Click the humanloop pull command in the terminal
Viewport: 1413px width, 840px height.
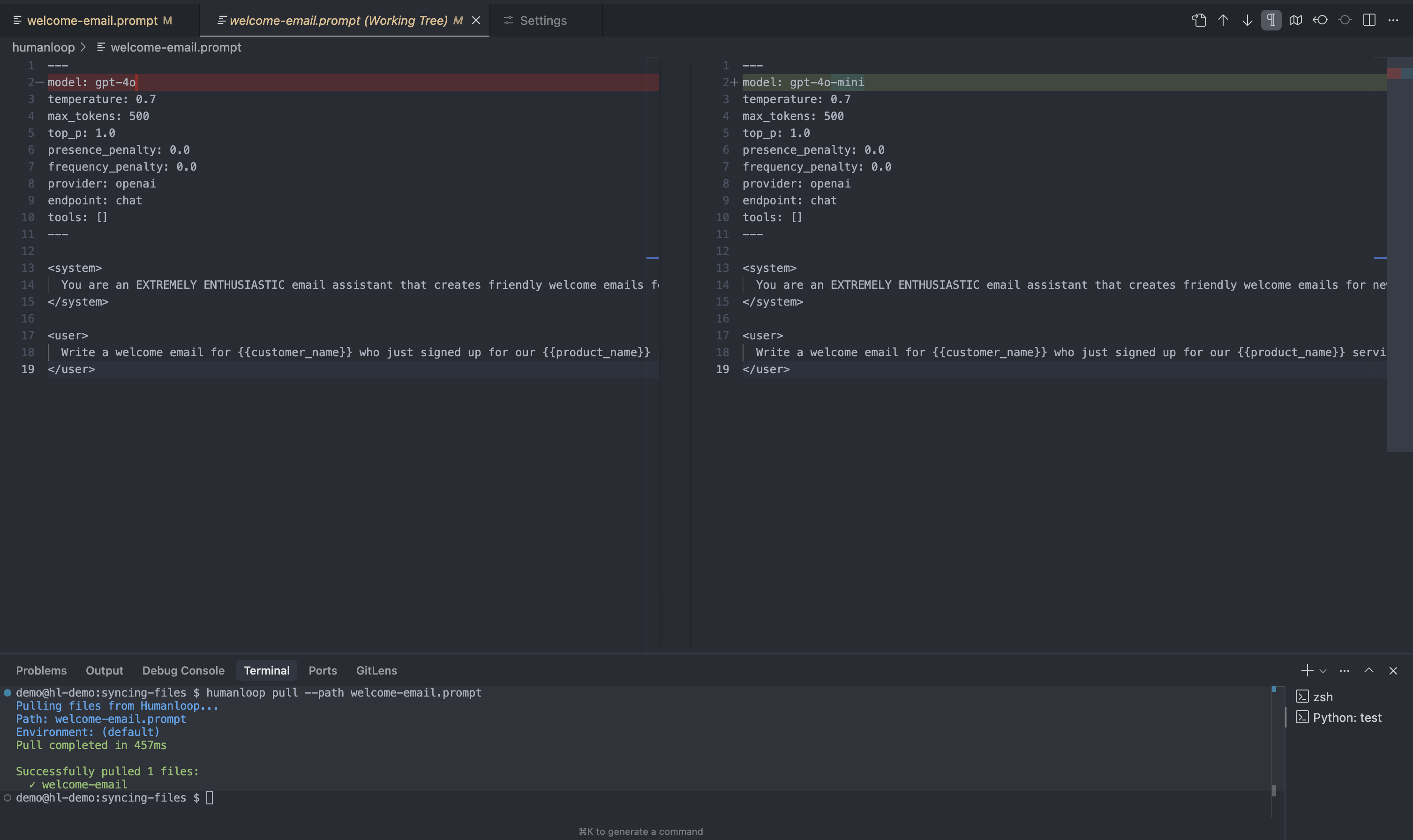(x=344, y=693)
